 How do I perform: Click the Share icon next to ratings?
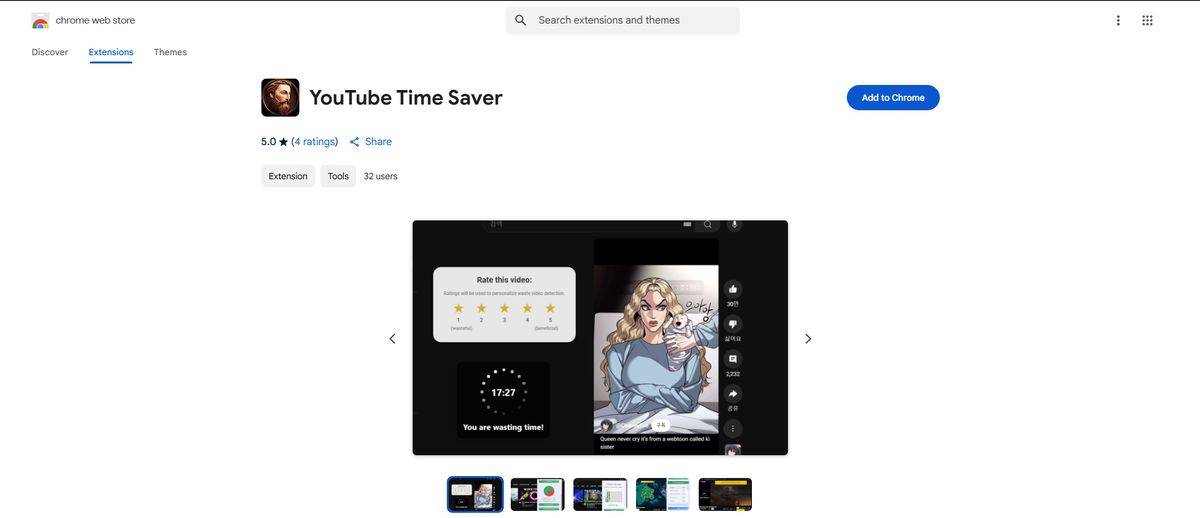click(x=354, y=142)
